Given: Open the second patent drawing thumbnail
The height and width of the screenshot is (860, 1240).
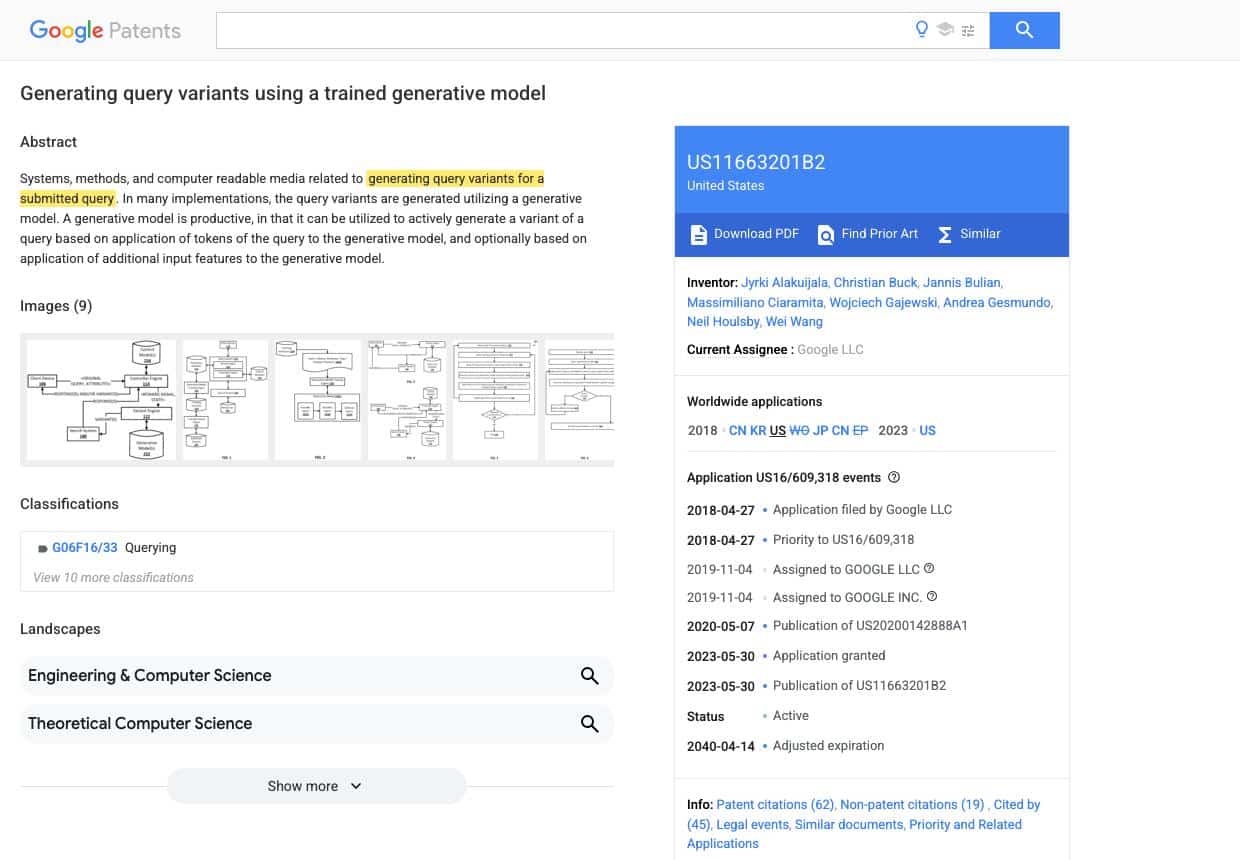Looking at the screenshot, I should 225,400.
